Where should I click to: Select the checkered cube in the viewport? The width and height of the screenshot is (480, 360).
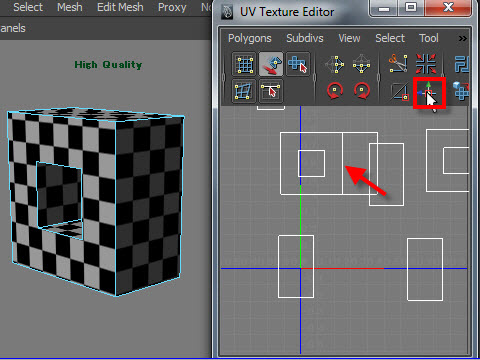click(x=96, y=201)
